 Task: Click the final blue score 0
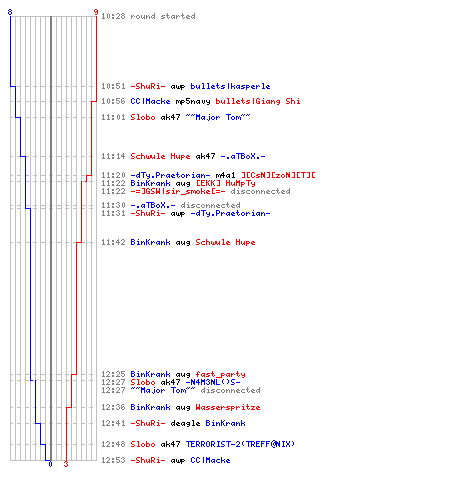click(x=50, y=464)
